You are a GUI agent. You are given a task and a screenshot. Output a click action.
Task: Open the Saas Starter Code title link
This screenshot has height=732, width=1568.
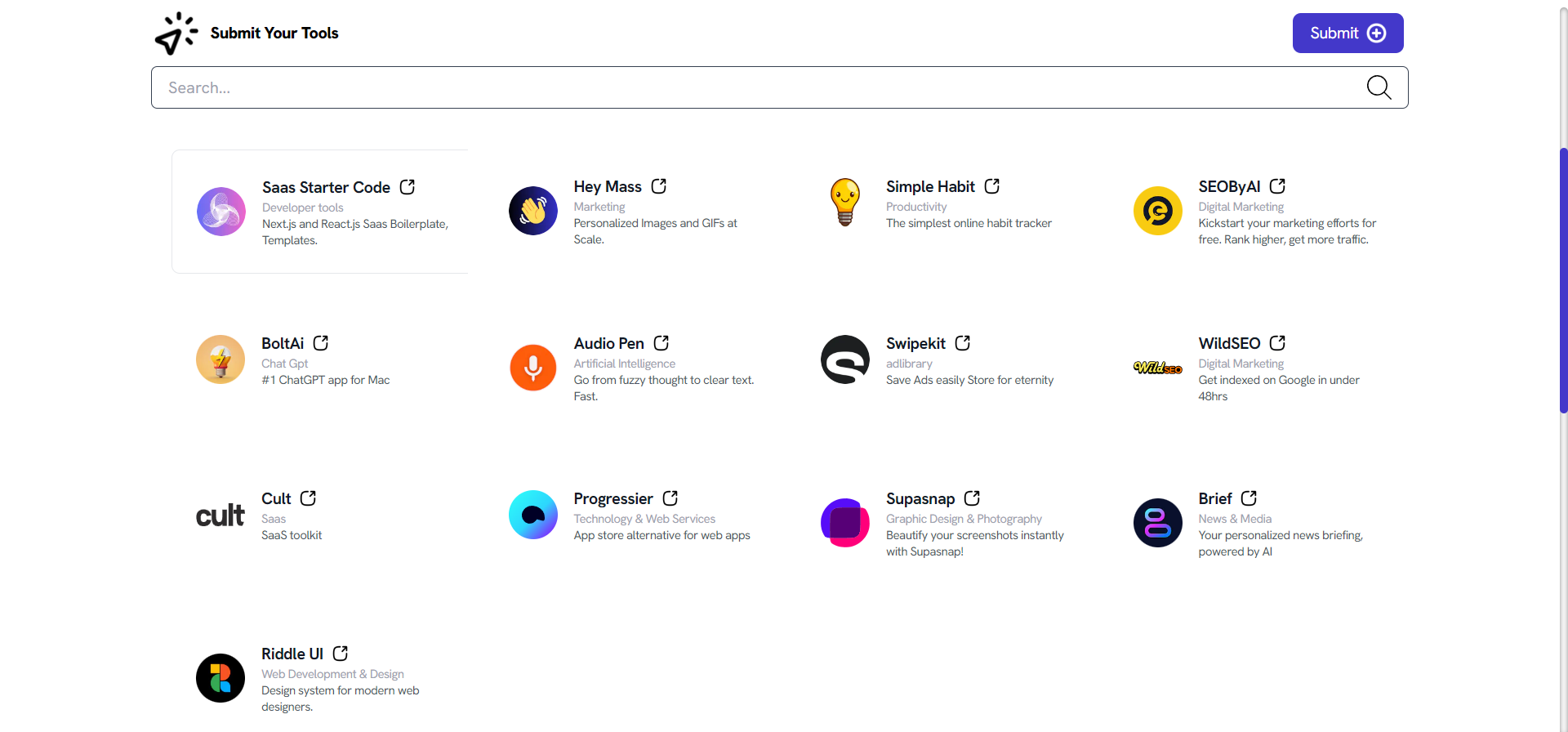click(326, 187)
